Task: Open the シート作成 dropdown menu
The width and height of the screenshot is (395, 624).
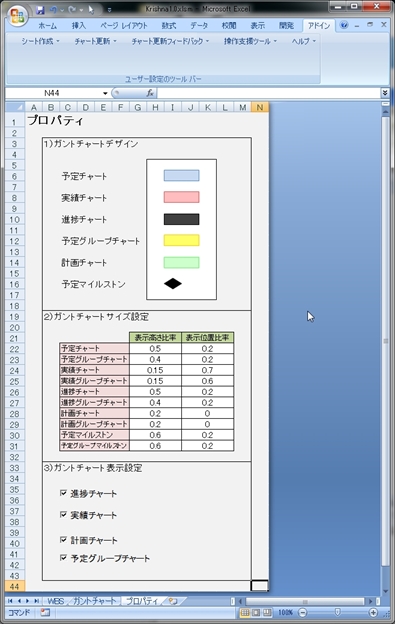Action: pos(40,41)
